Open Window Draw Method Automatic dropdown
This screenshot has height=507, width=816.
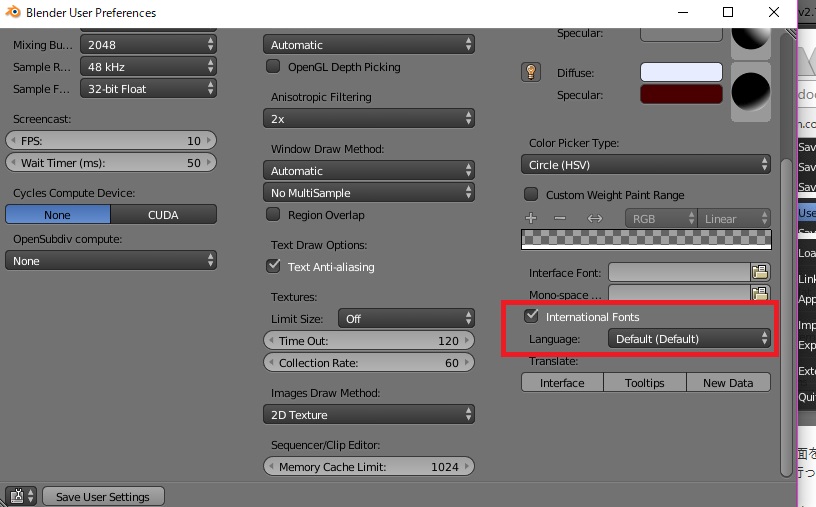pos(369,170)
